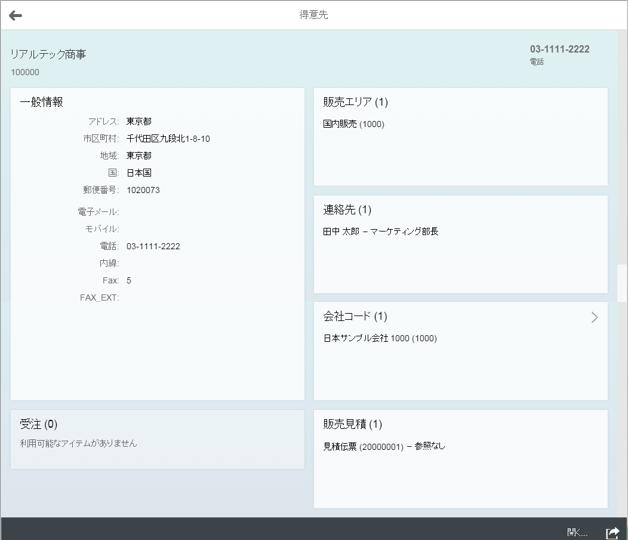The image size is (628, 540).
Task: Click the phone number 03-1111-2222 in header
Action: coord(559,49)
